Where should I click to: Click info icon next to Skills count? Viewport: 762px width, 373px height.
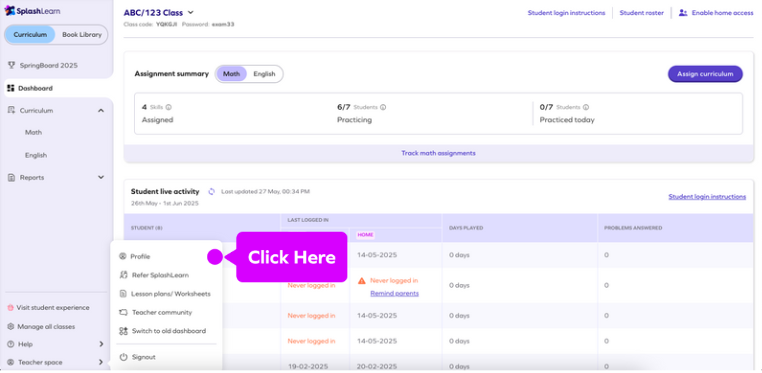pyautogui.click(x=169, y=107)
